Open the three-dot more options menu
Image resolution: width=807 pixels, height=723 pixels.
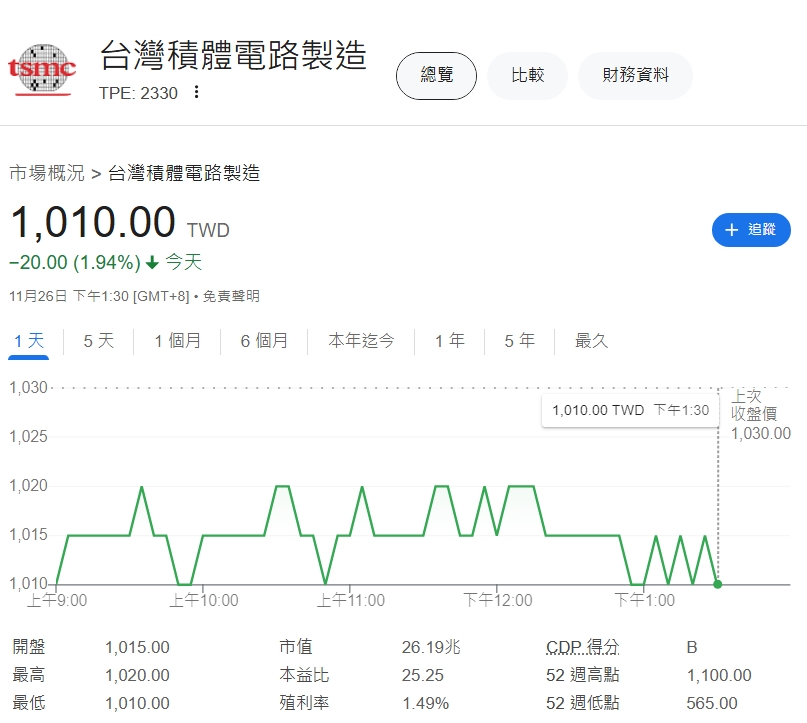[x=196, y=93]
